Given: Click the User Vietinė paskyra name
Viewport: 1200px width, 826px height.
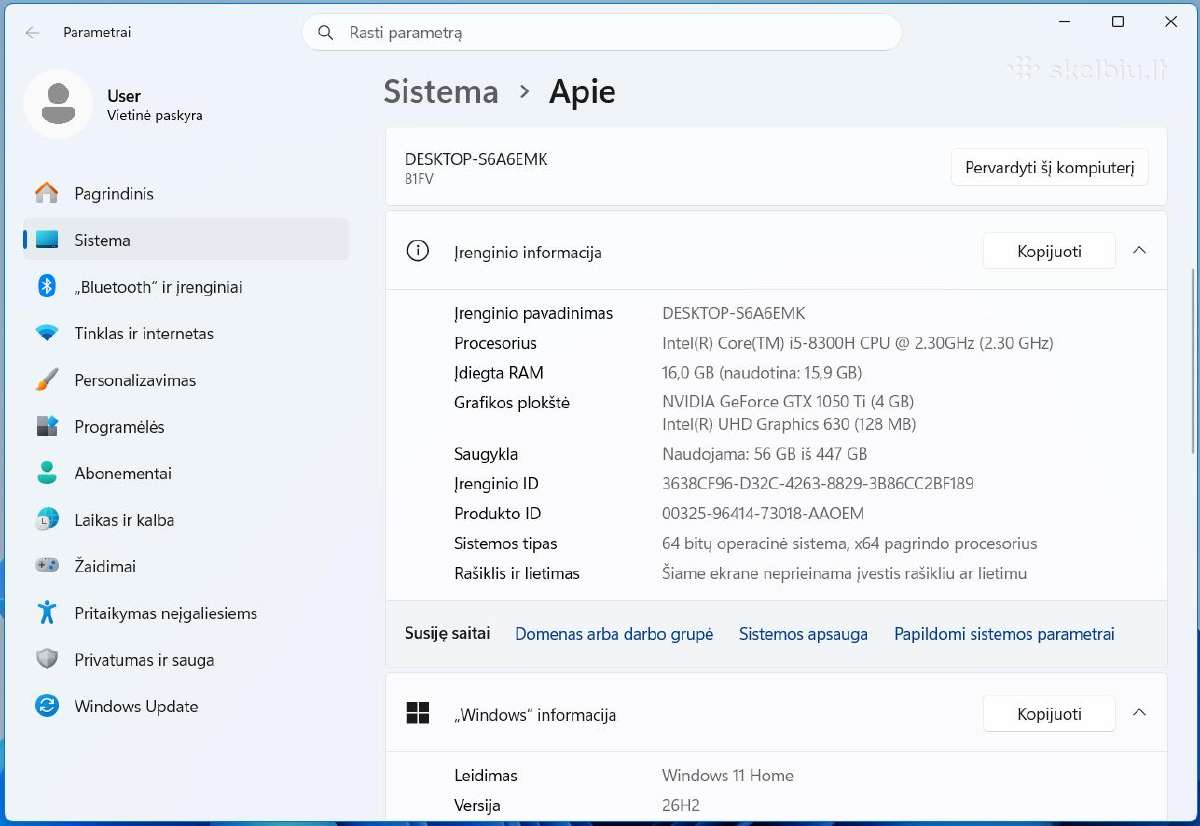Looking at the screenshot, I should [x=155, y=105].
